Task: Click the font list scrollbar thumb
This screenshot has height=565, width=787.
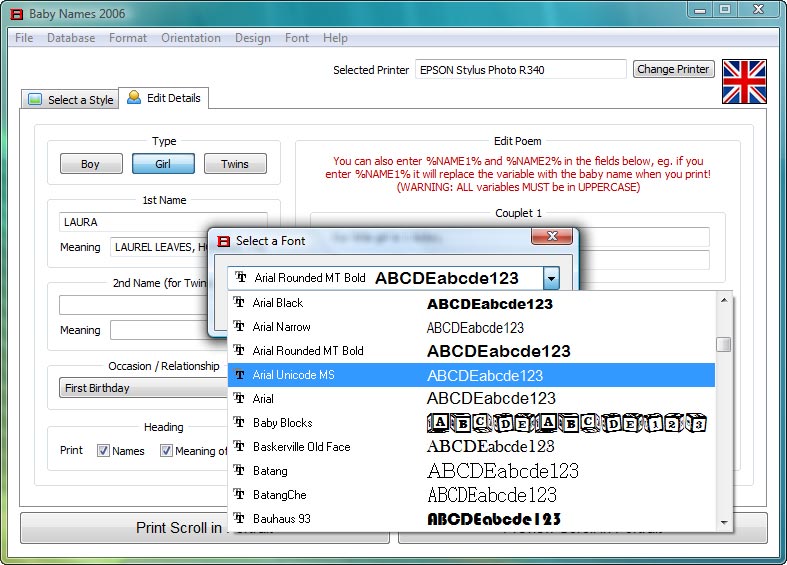Action: pyautogui.click(x=723, y=344)
